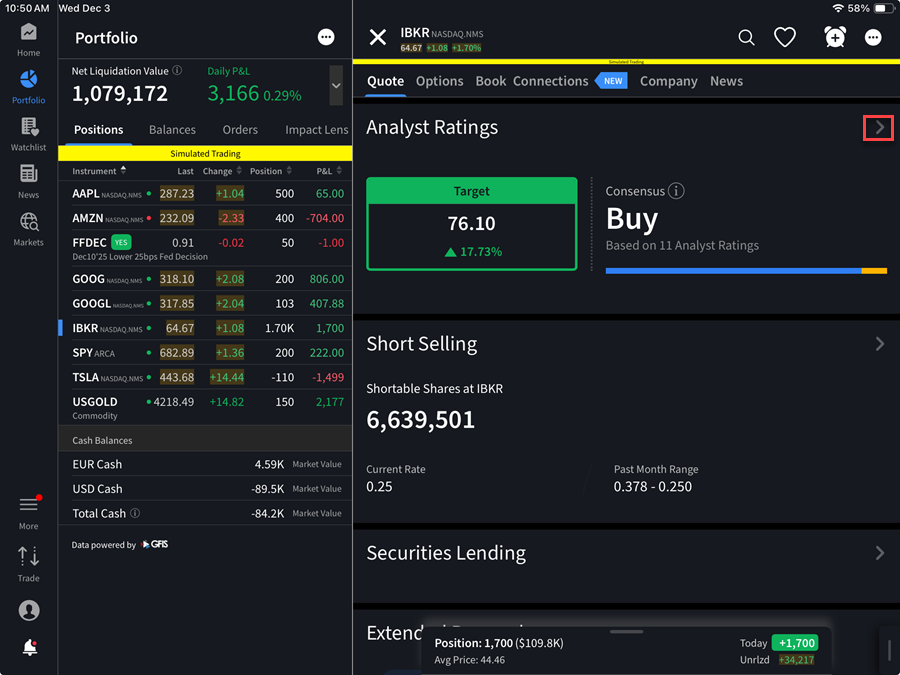
Task: Expand the Analyst Ratings section chevron
Action: coord(878,127)
